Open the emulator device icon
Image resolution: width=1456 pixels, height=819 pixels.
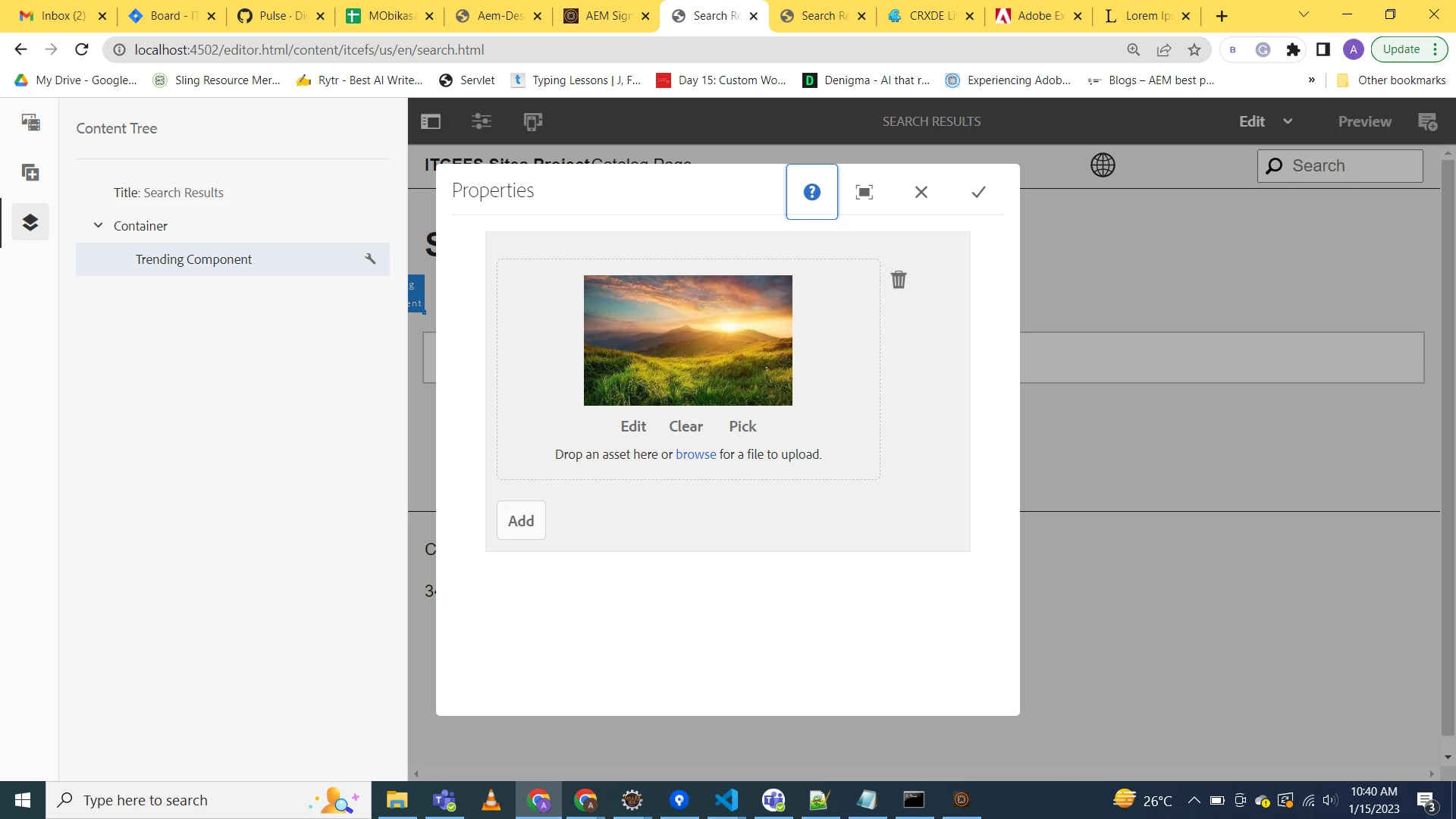[x=532, y=121]
